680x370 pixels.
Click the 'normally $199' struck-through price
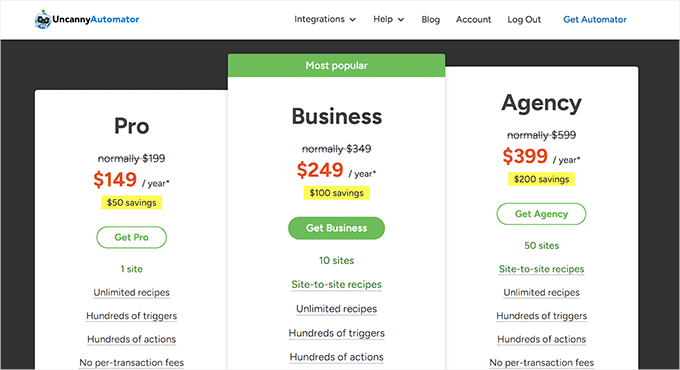(x=131, y=158)
